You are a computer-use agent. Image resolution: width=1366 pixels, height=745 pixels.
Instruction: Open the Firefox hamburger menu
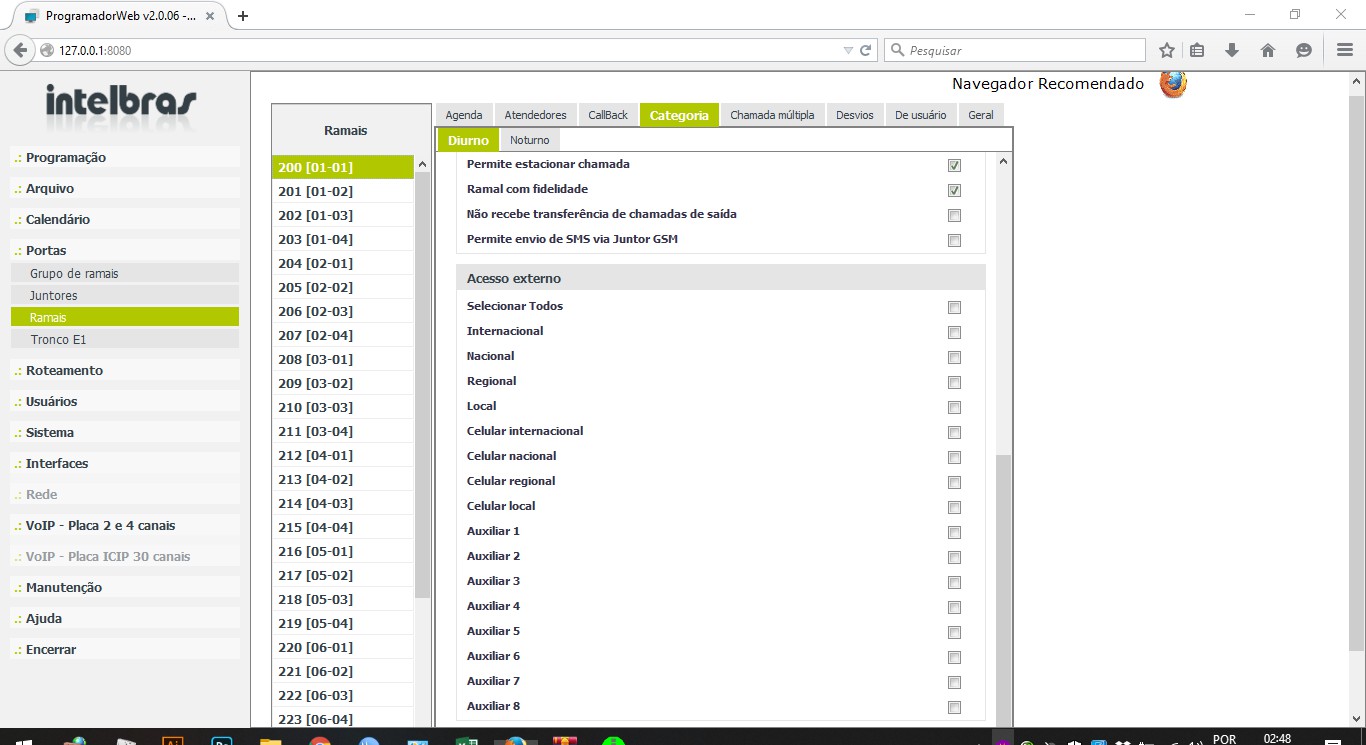(x=1344, y=50)
